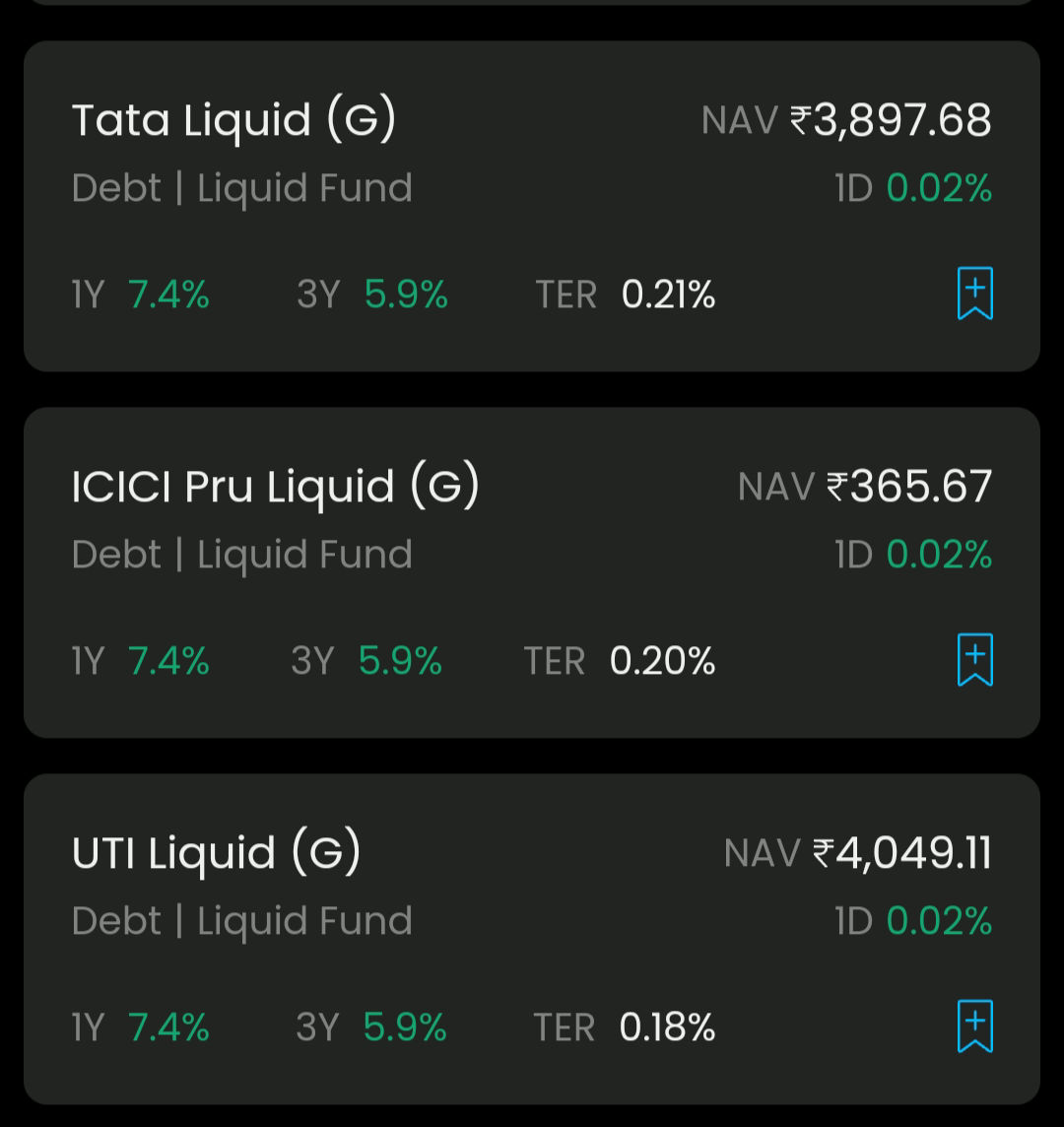Viewport: 1064px width, 1127px height.
Task: Tap Debt | Liquid Fund label under UTI Liquid
Action: [242, 921]
